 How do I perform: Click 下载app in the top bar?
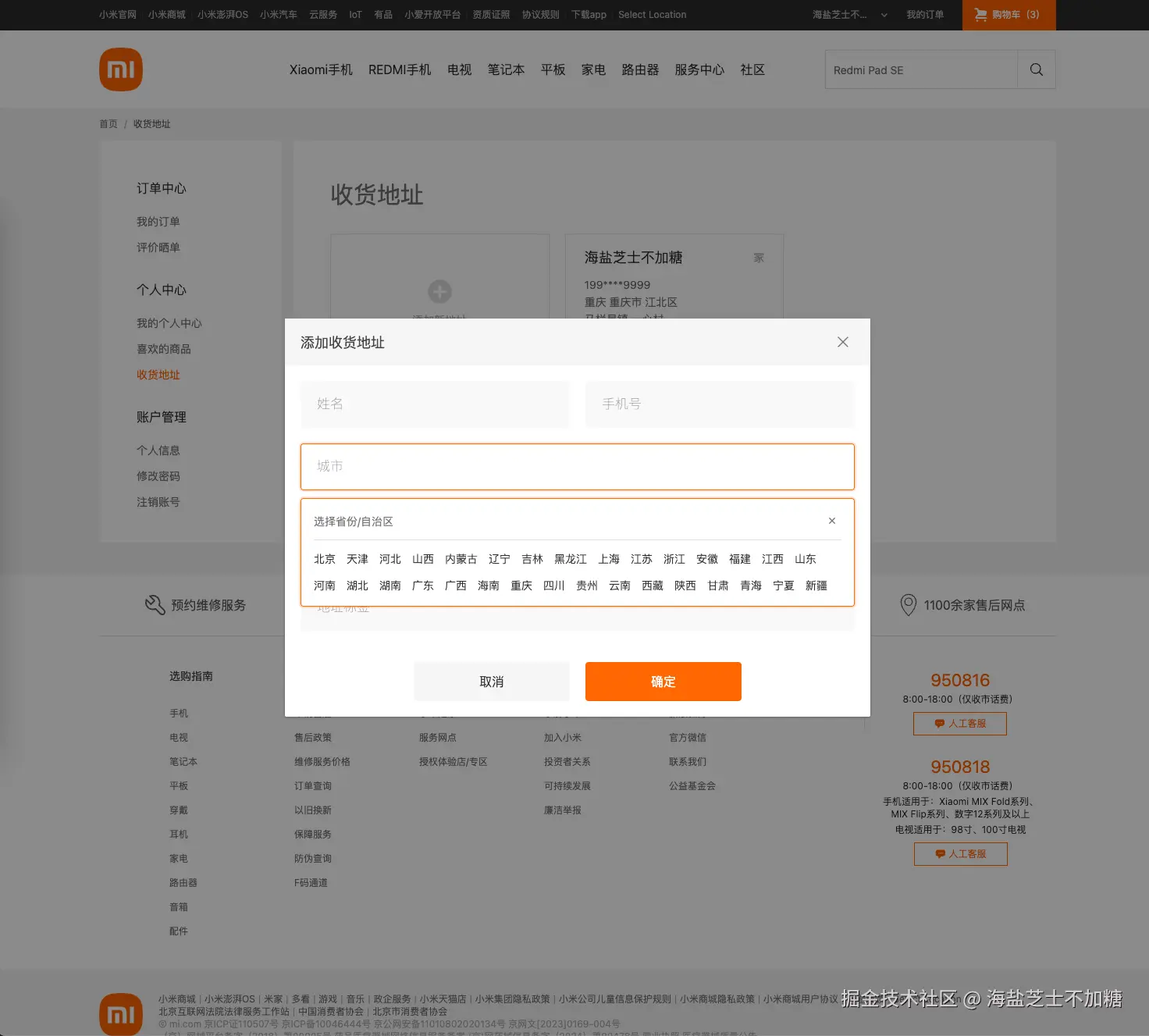(x=588, y=15)
